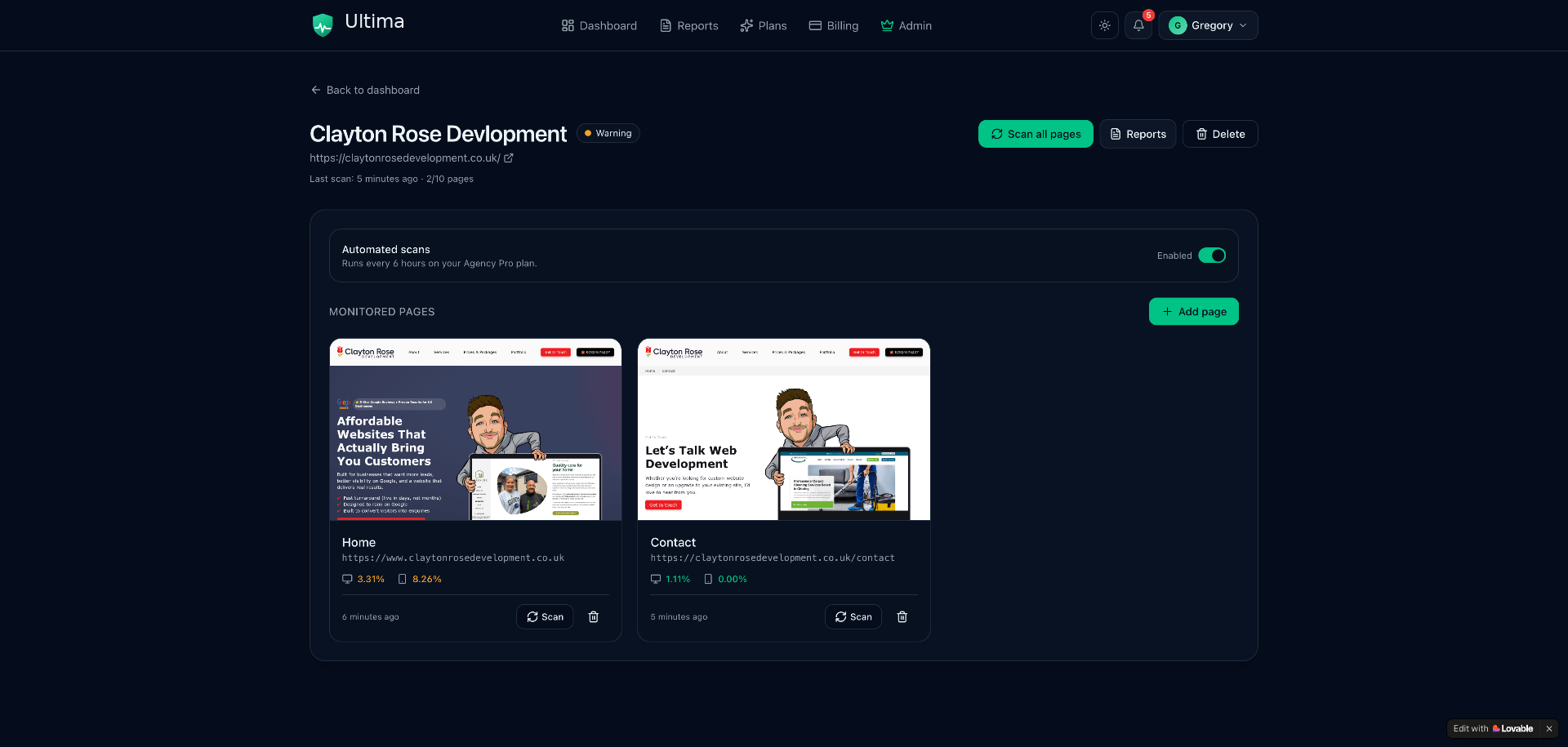Open the Plans nav item
1568x747 pixels.
764,26
